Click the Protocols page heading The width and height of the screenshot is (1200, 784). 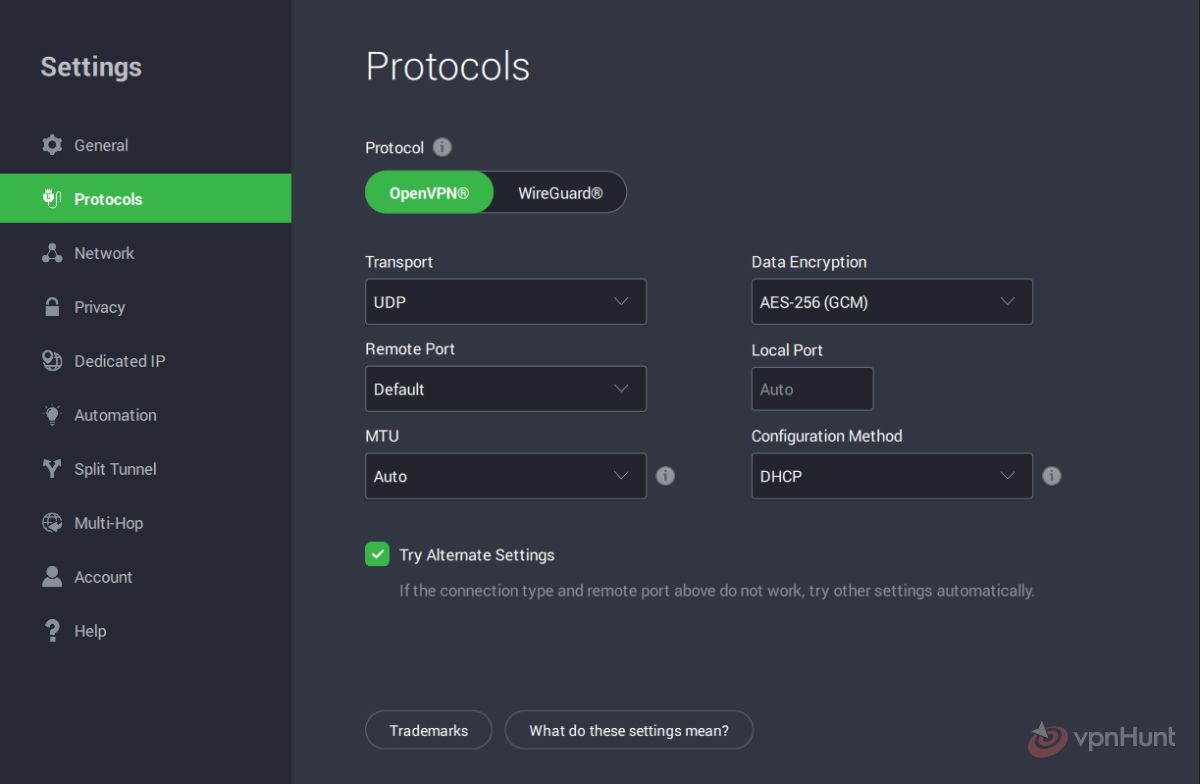[448, 66]
